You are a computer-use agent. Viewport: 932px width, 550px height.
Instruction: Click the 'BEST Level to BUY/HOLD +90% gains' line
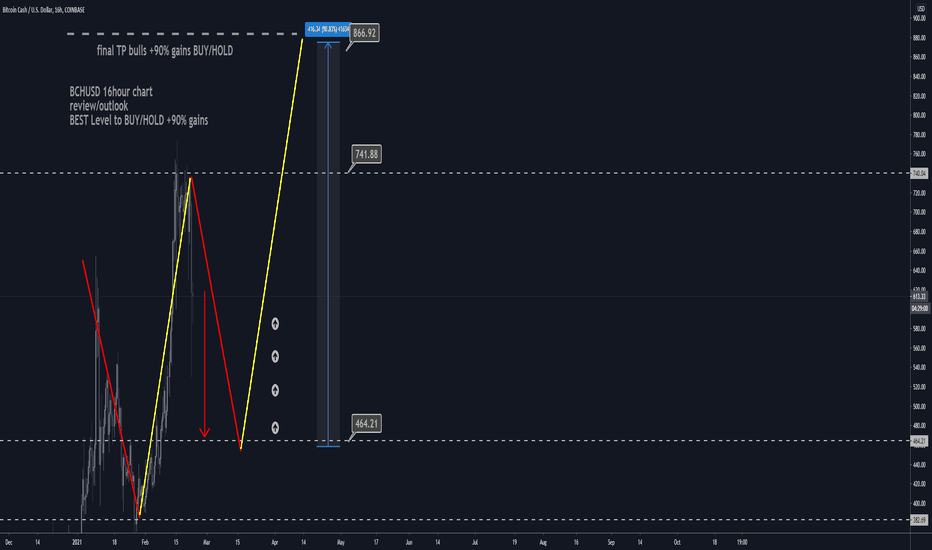(x=138, y=120)
